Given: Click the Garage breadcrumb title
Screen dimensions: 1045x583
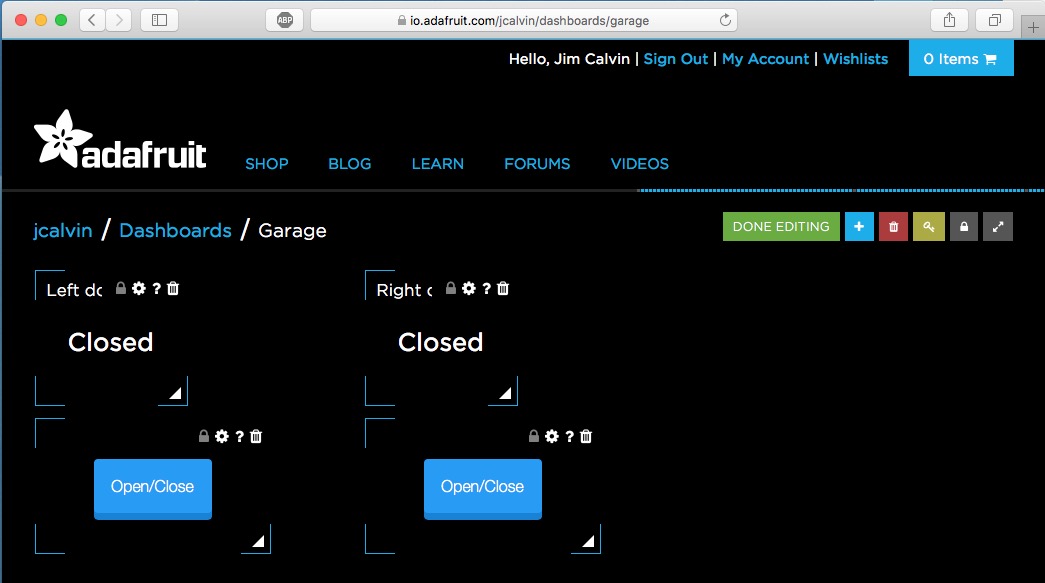Looking at the screenshot, I should click(293, 231).
